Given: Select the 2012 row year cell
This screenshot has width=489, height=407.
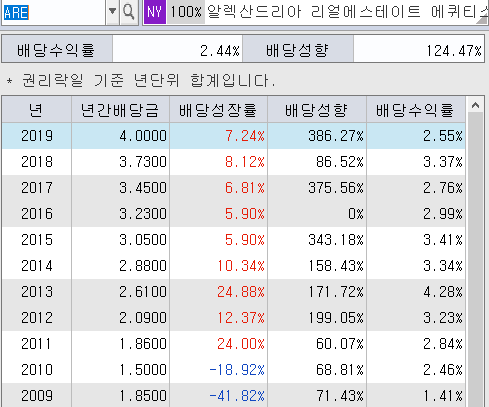Looking at the screenshot, I should (37, 318).
